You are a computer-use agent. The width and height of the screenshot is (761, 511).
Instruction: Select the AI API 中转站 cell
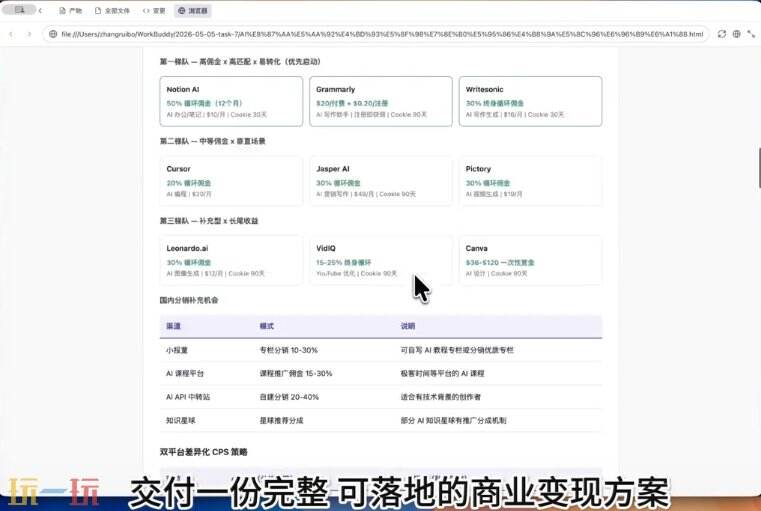[188, 396]
